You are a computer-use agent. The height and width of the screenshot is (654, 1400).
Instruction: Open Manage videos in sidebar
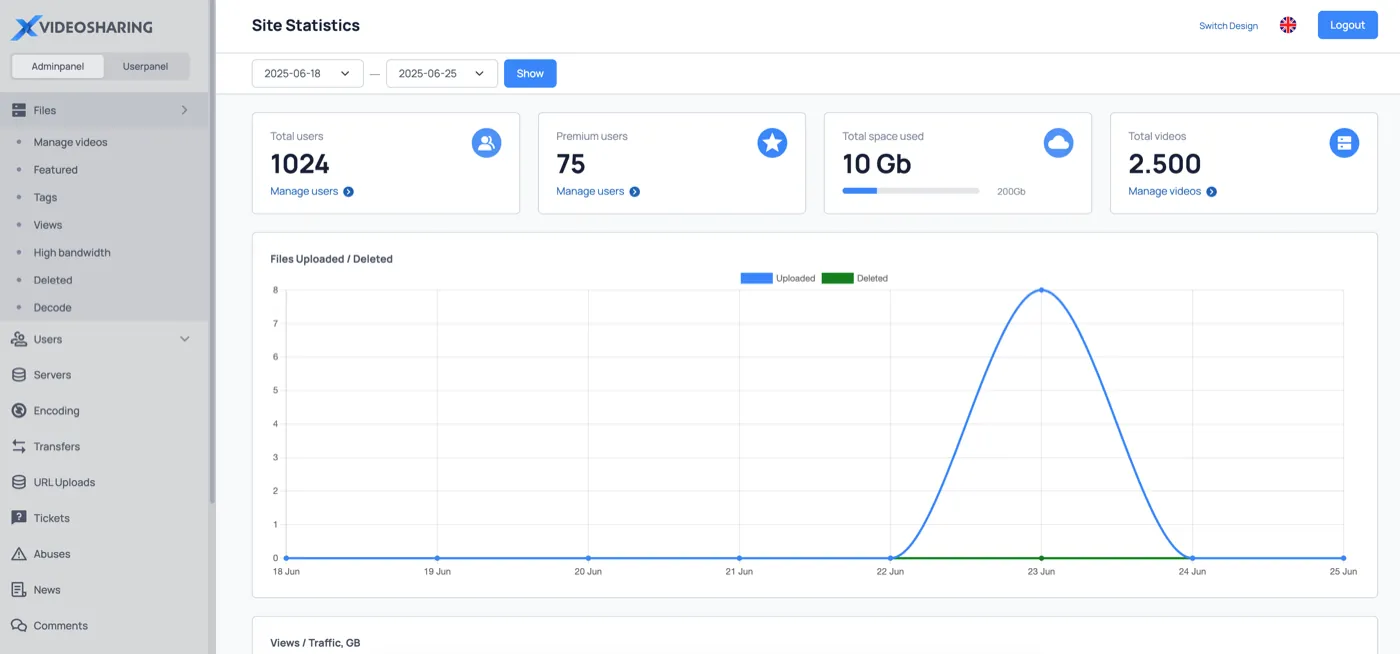[x=70, y=142]
